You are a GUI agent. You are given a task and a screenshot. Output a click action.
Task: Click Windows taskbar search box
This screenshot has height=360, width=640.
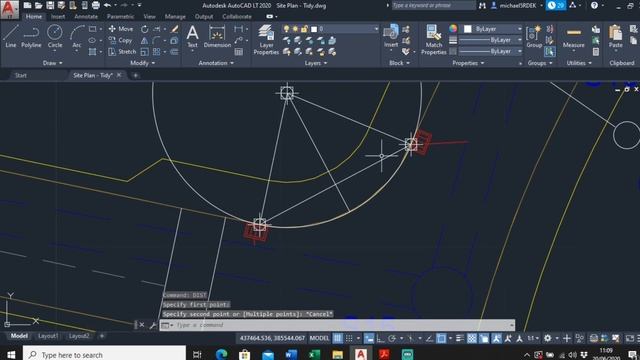point(104,354)
